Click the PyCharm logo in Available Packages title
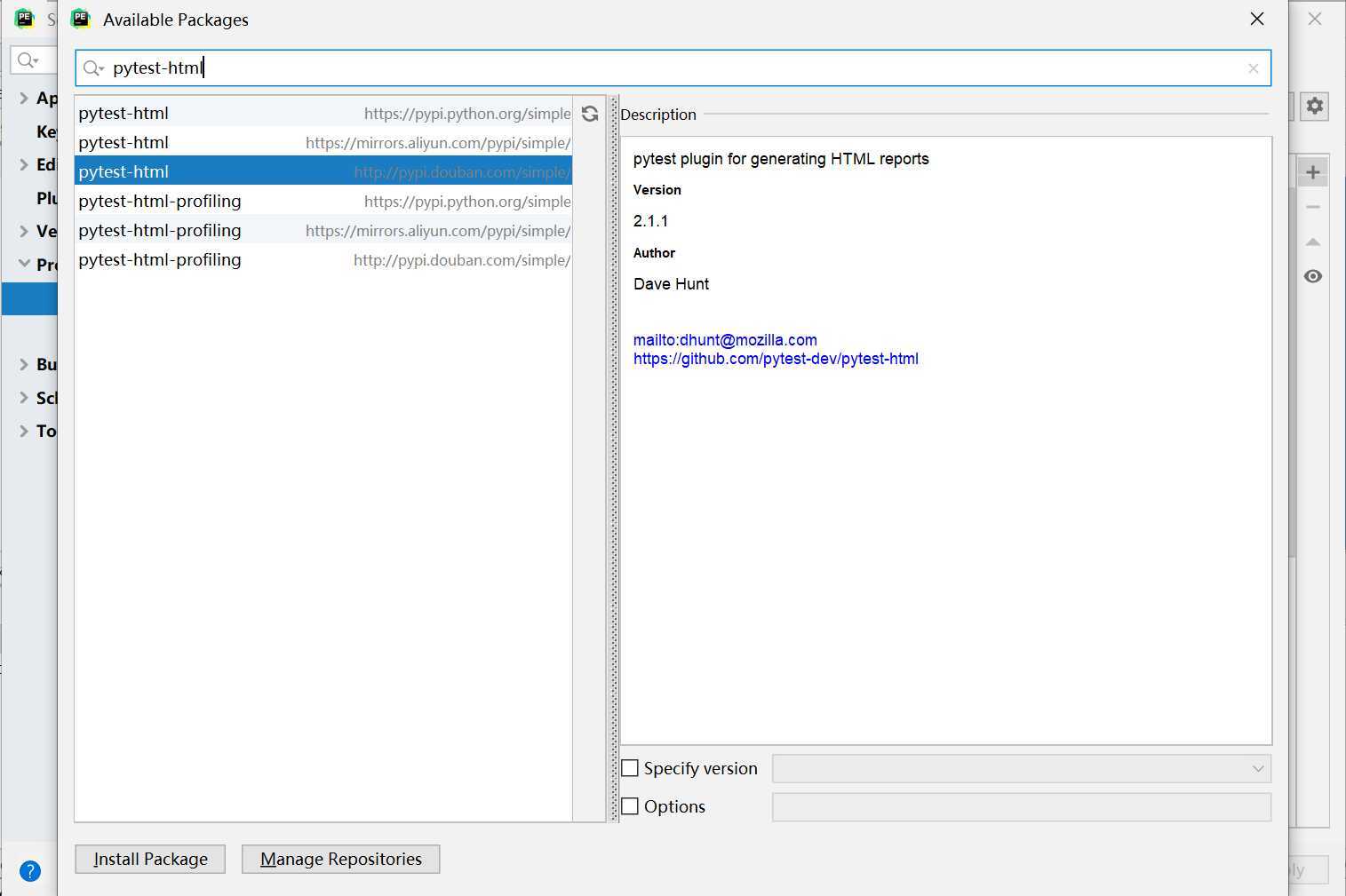This screenshot has height=896, width=1346. [x=80, y=19]
